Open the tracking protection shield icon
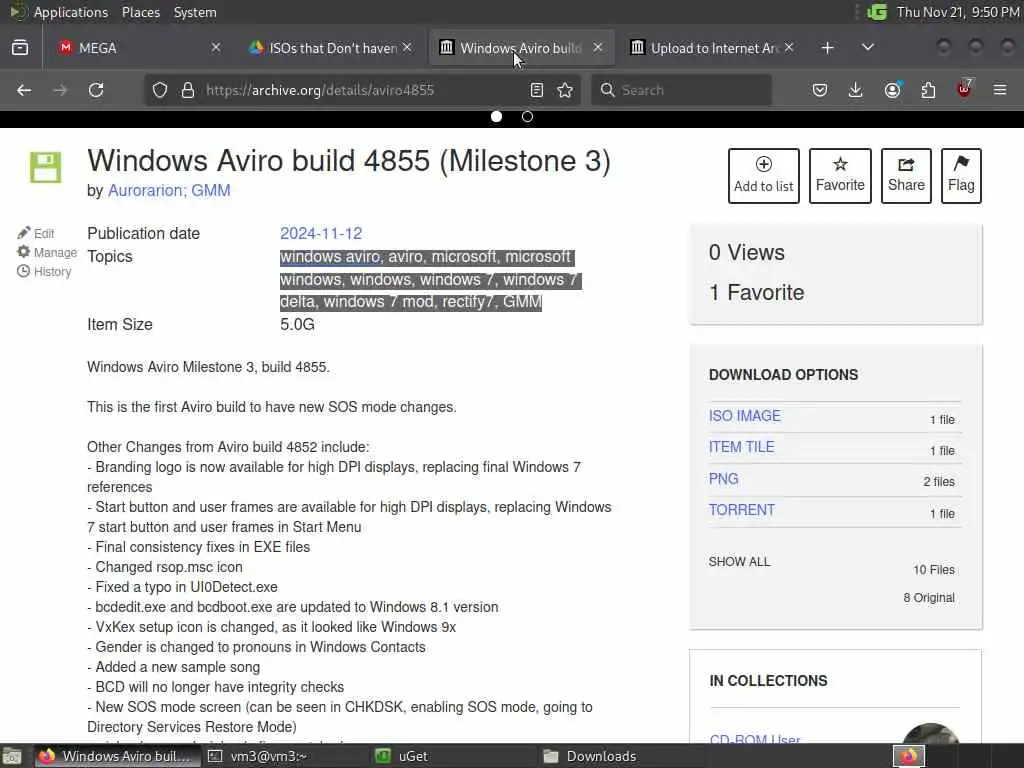Image resolution: width=1024 pixels, height=768 pixels. (x=160, y=90)
